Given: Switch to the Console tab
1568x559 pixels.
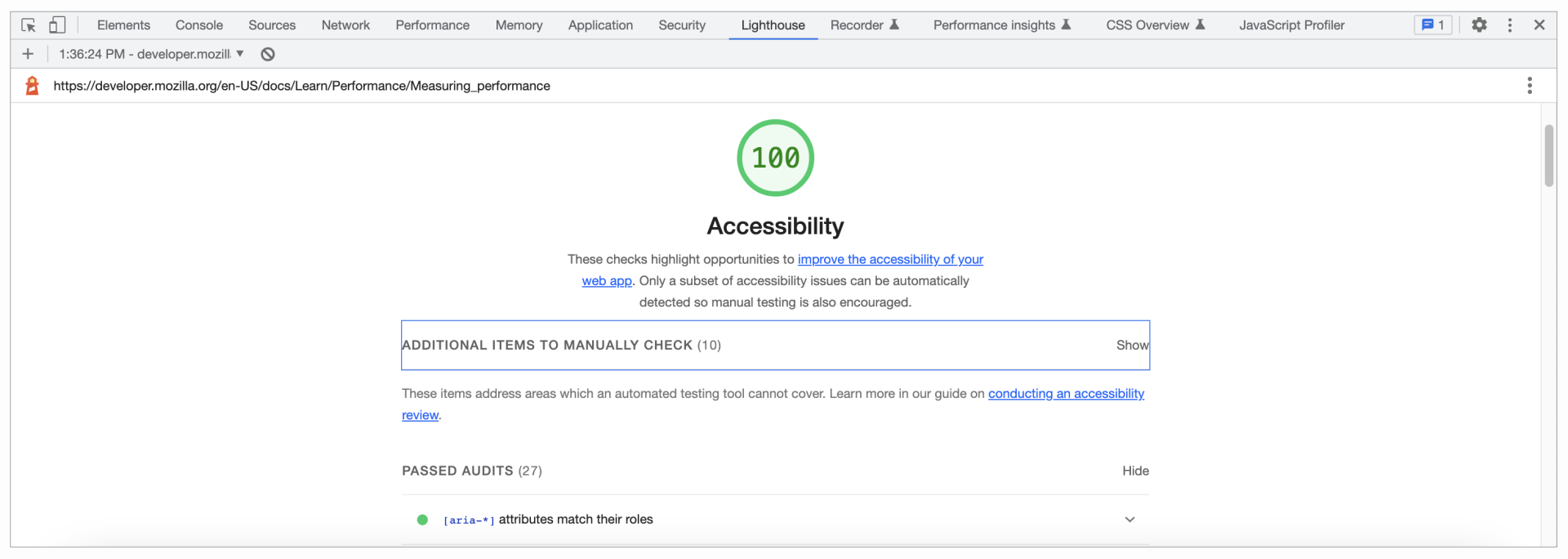Looking at the screenshot, I should click(199, 25).
